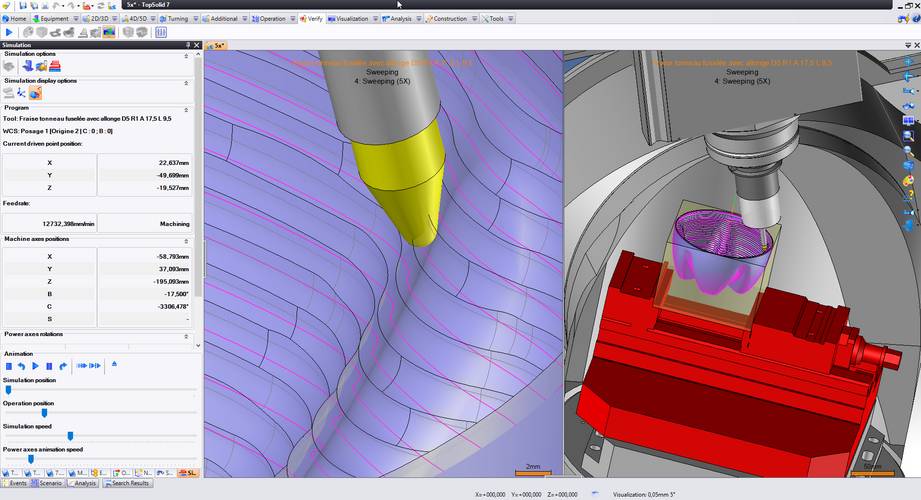Click the Simulation speed slider handle
The height and width of the screenshot is (500, 921).
point(70,435)
